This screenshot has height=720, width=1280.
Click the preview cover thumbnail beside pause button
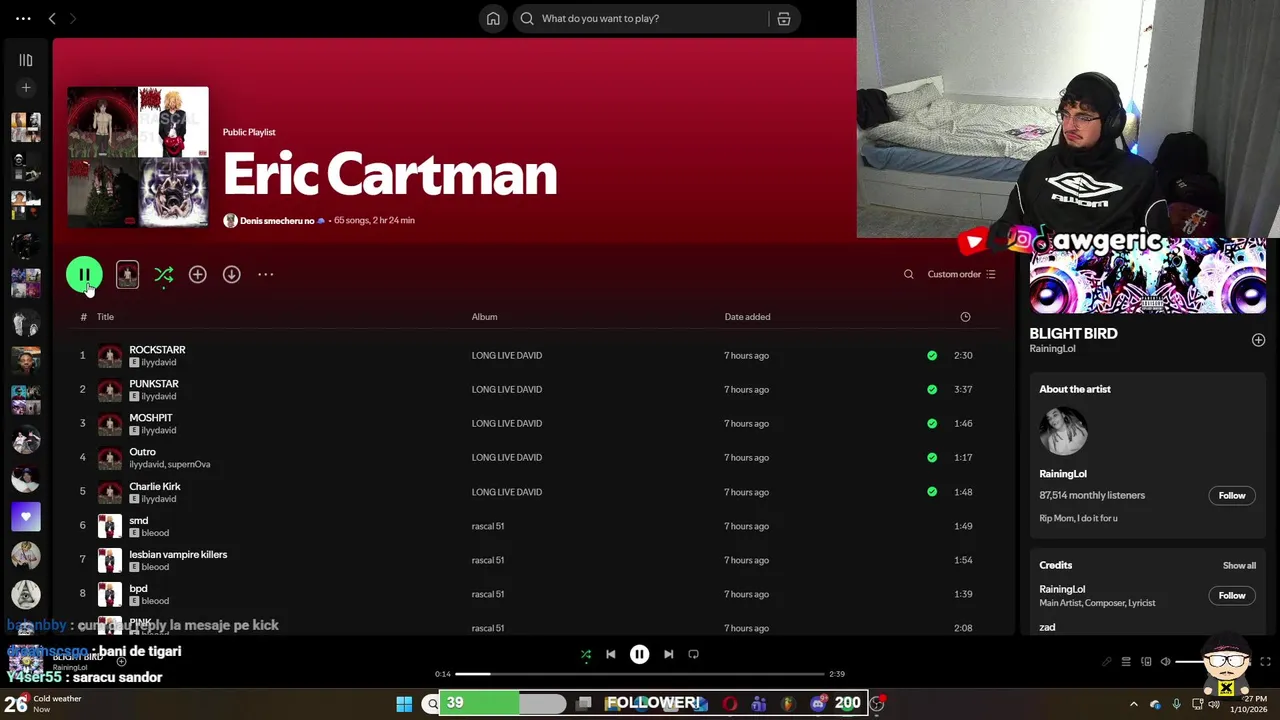[127, 274]
